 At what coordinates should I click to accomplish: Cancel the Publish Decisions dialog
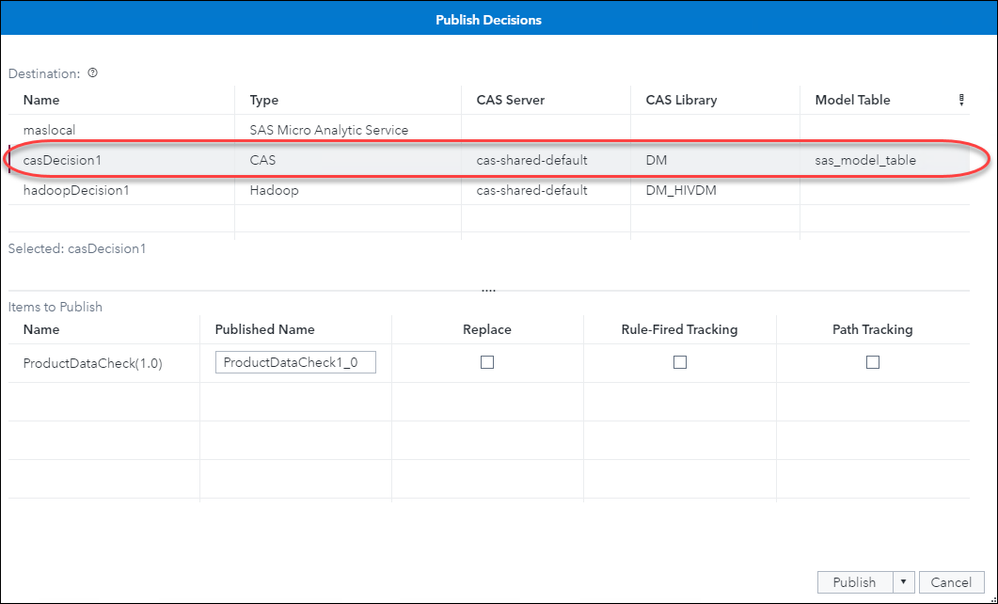pos(950,582)
